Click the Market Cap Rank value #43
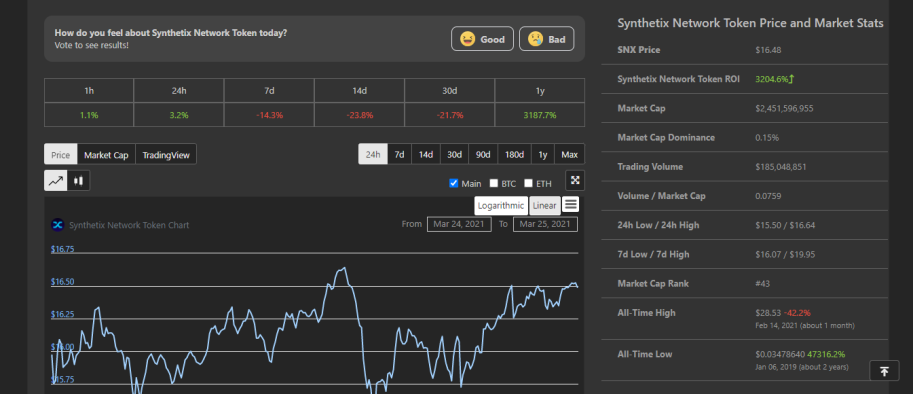The width and height of the screenshot is (913, 394). (763, 283)
